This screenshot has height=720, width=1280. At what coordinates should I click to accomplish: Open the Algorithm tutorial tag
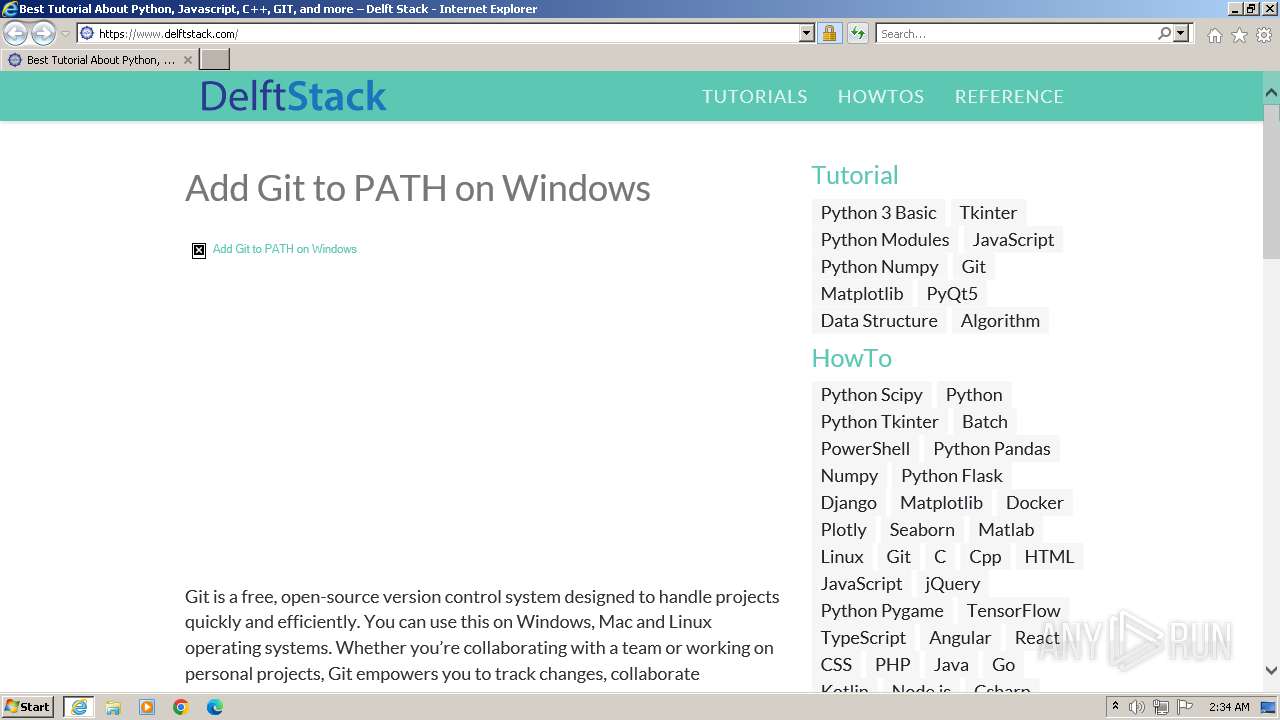[x=1000, y=320]
